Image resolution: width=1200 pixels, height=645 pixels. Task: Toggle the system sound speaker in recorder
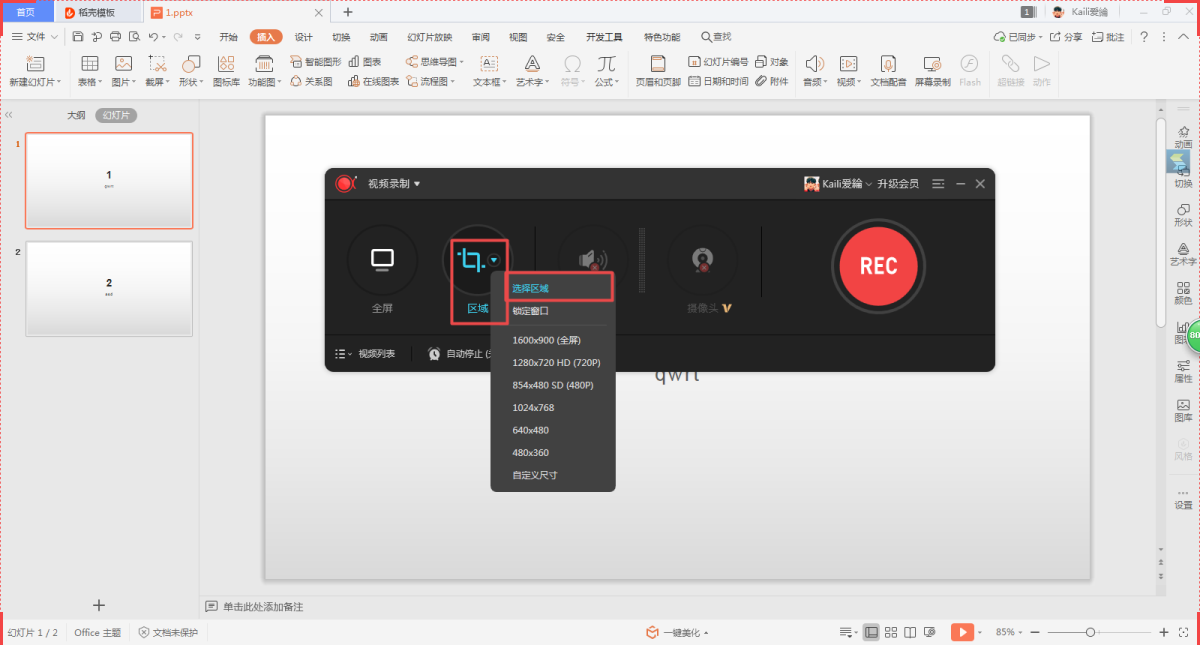tap(592, 260)
